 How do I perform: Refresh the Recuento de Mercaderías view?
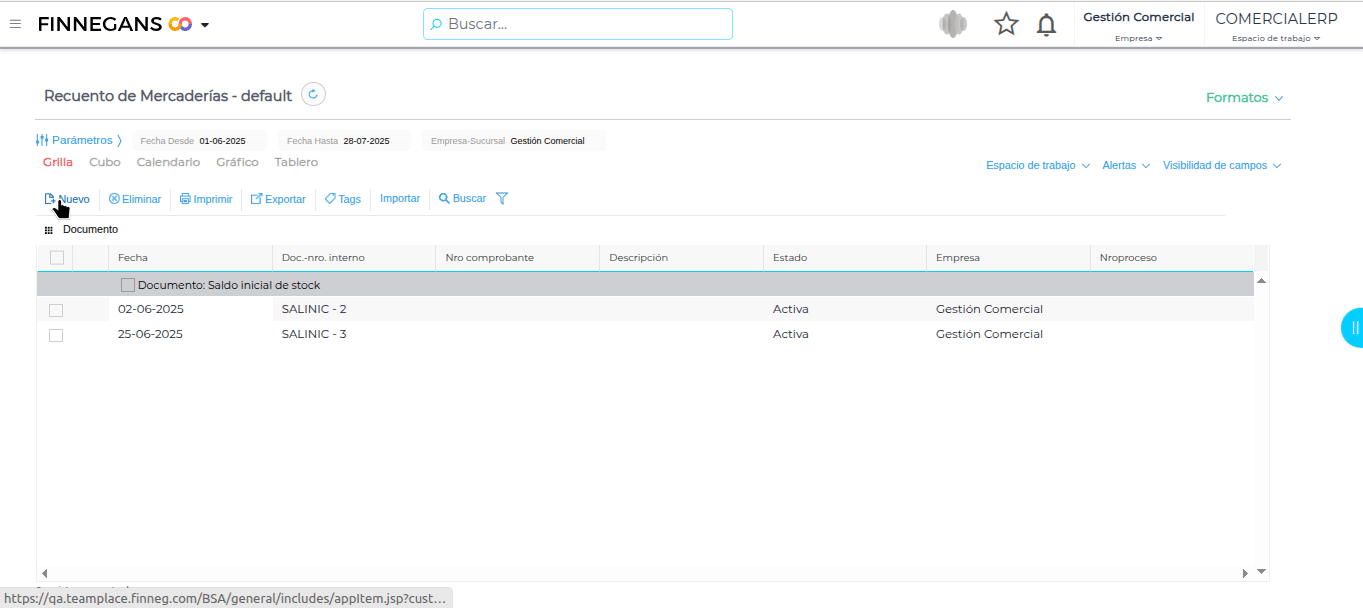pyautogui.click(x=314, y=95)
